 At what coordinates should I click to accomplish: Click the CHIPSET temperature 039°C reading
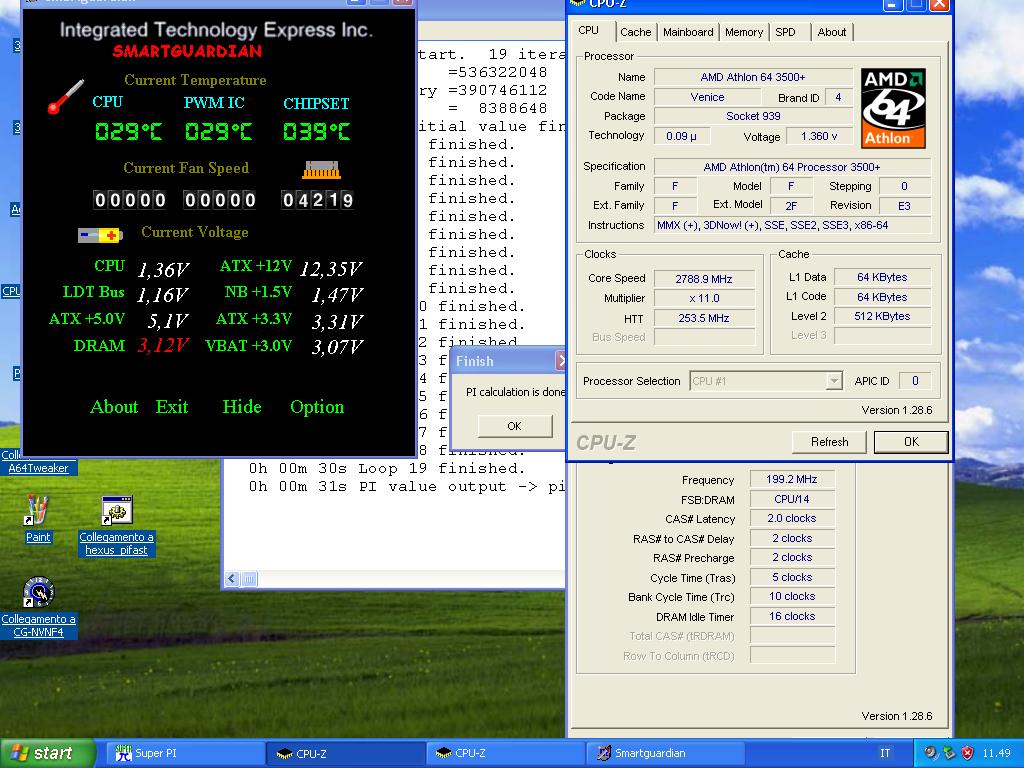[317, 132]
